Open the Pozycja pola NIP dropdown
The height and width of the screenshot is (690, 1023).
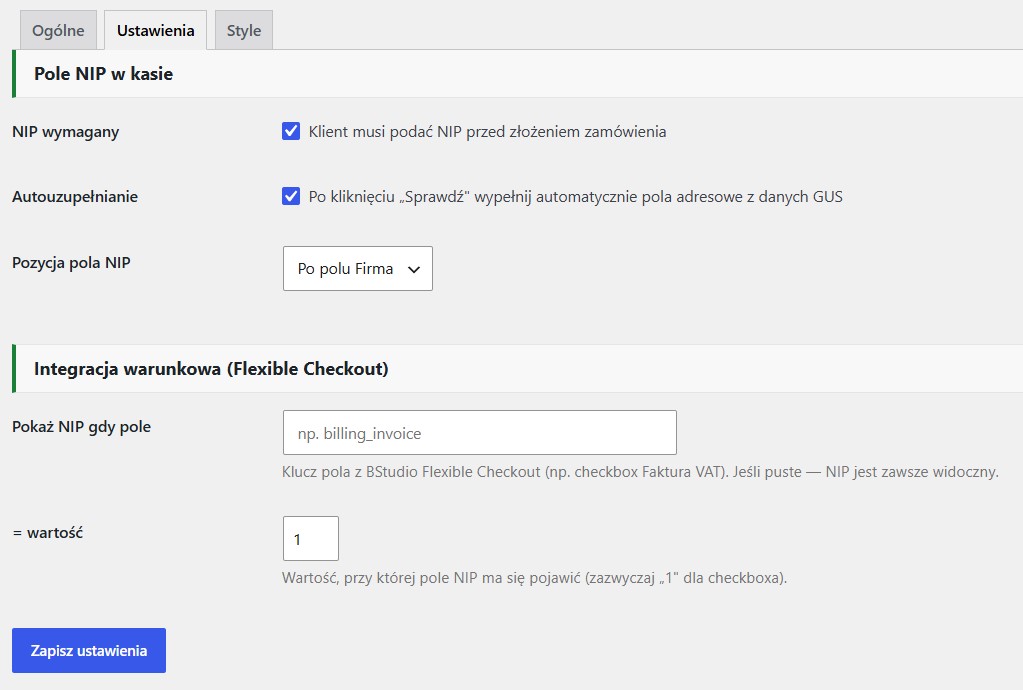pyautogui.click(x=358, y=268)
